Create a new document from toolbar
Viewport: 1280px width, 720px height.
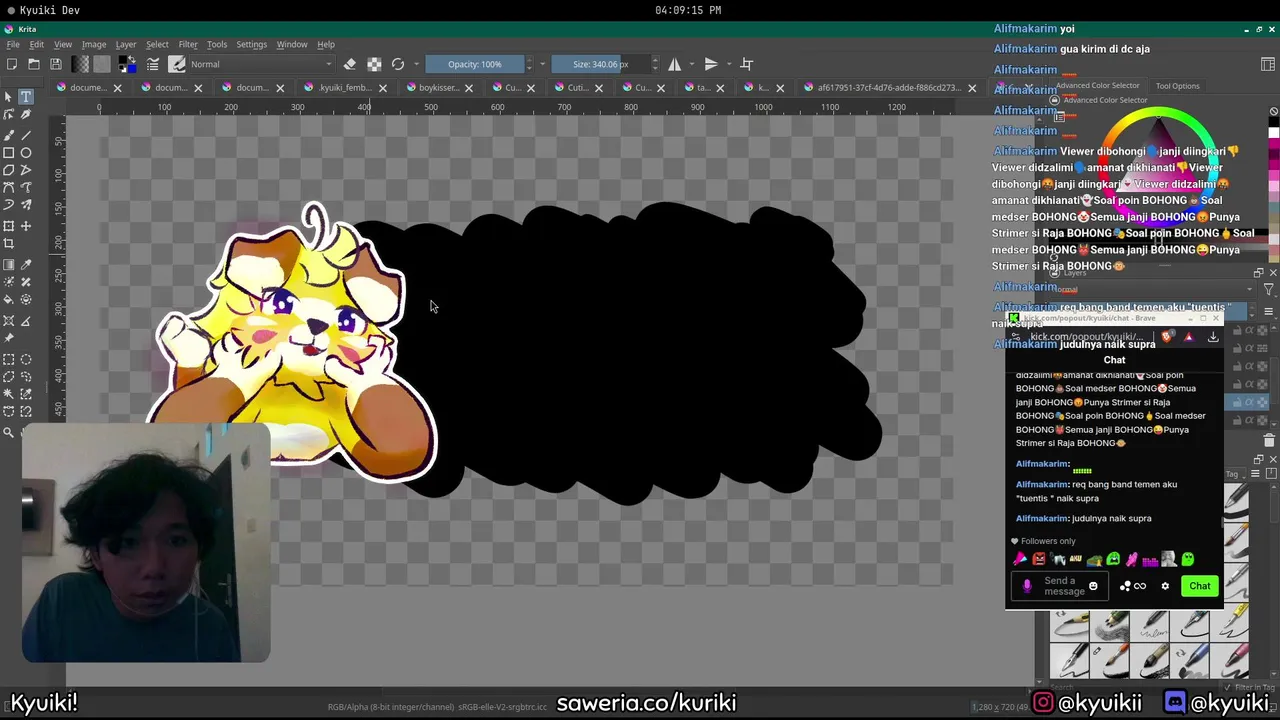point(11,64)
